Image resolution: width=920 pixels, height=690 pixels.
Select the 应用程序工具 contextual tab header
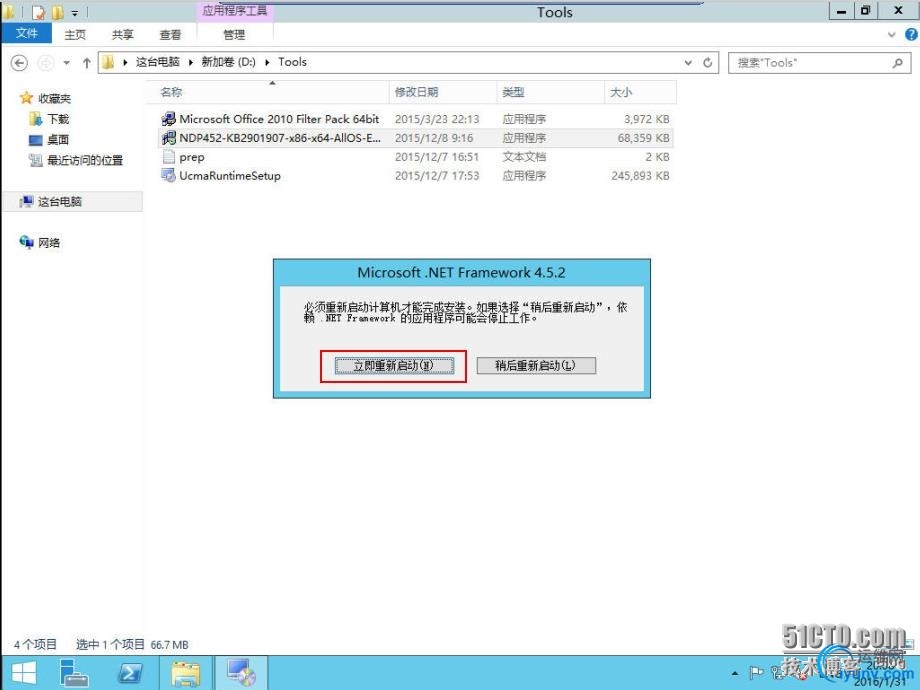[235, 11]
